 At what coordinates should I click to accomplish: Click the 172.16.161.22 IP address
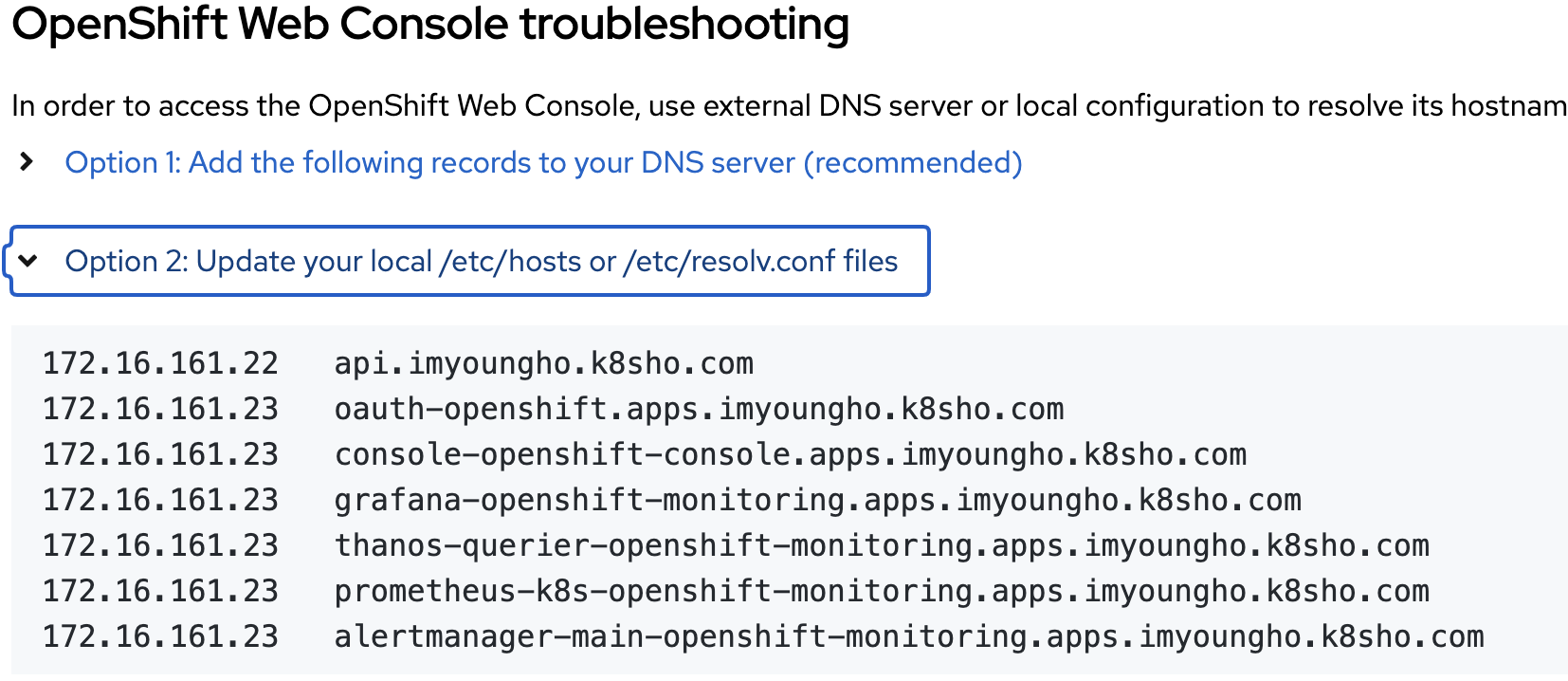tap(160, 363)
